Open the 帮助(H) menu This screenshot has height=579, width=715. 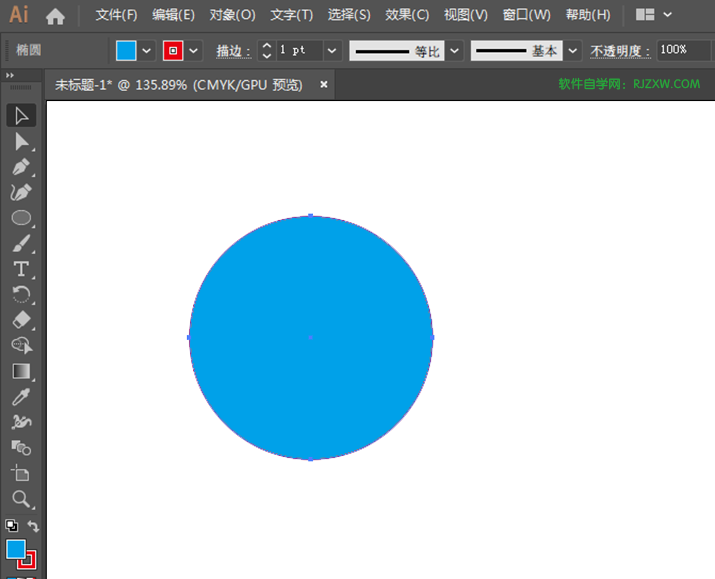click(x=588, y=15)
